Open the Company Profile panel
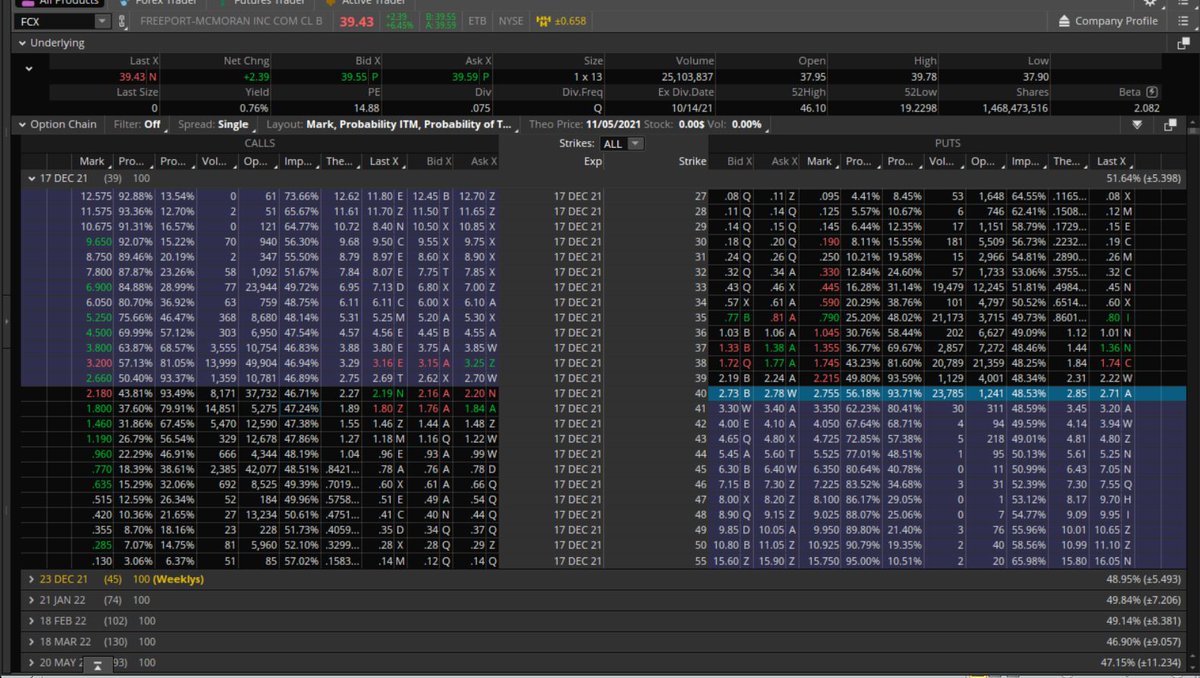1200x678 pixels. 1106,21
